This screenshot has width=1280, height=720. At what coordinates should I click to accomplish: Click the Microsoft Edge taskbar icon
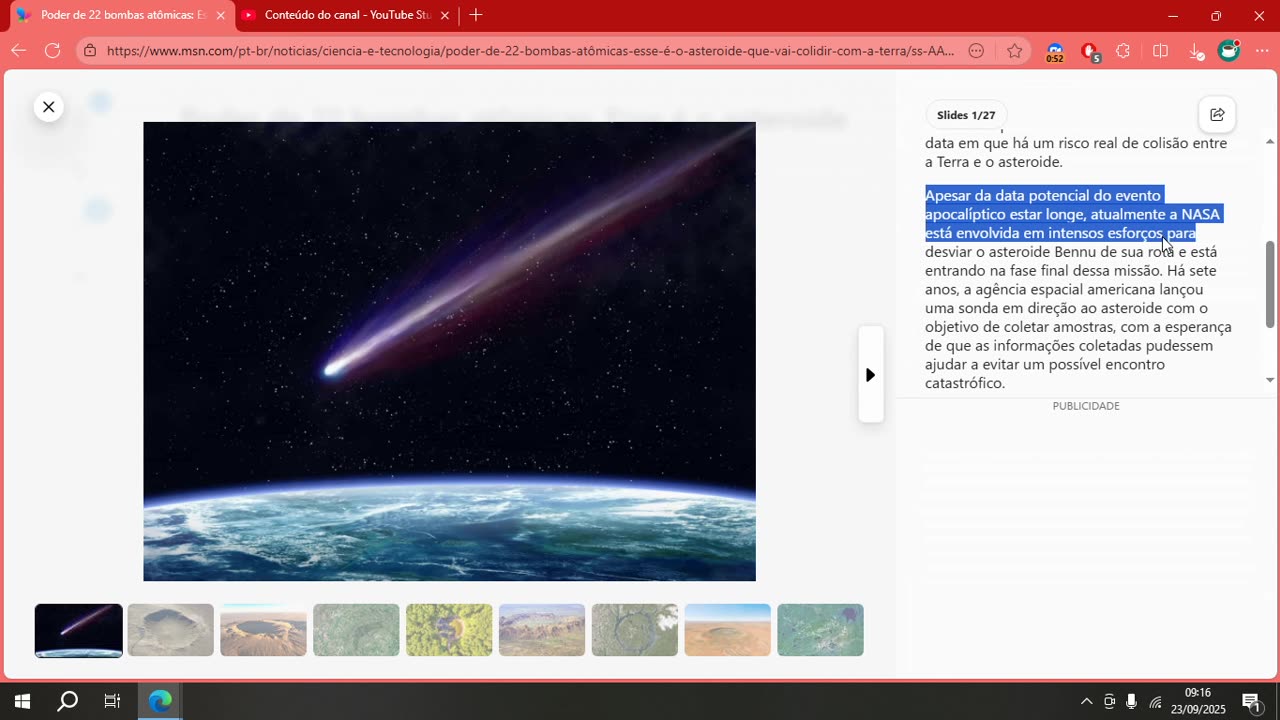pyautogui.click(x=160, y=701)
